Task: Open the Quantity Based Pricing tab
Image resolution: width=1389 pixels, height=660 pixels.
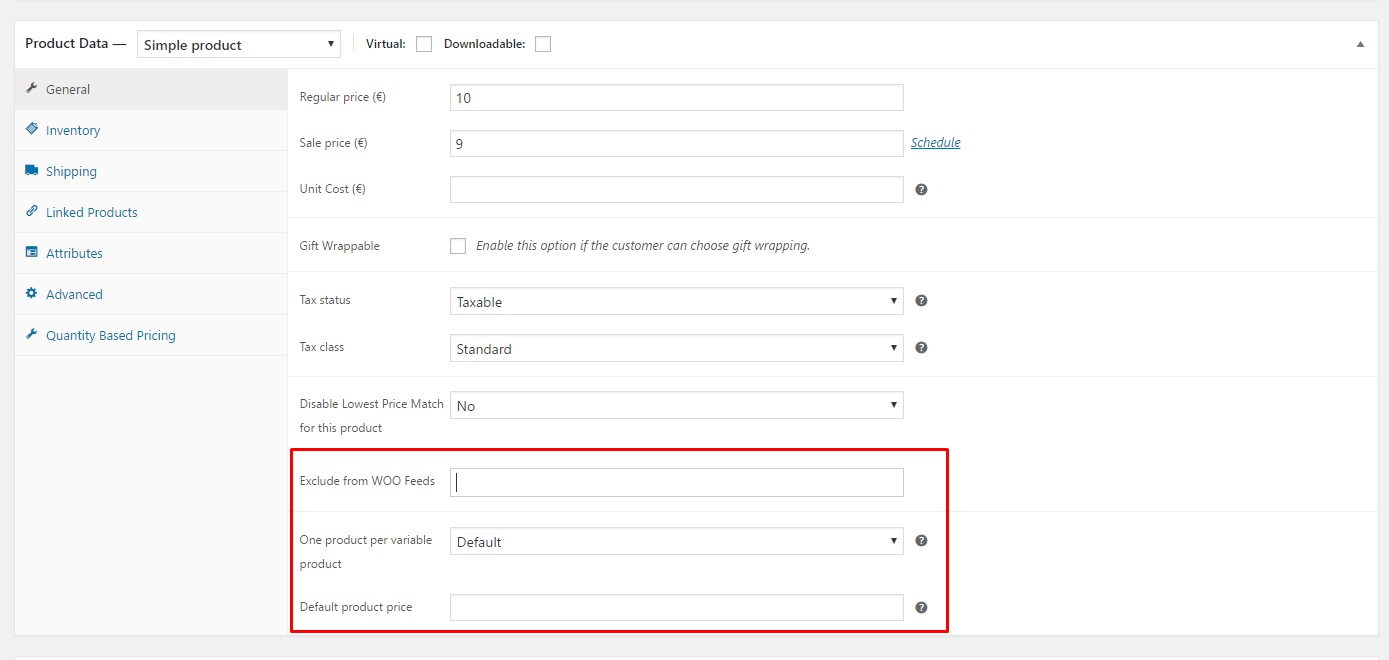Action: point(109,335)
